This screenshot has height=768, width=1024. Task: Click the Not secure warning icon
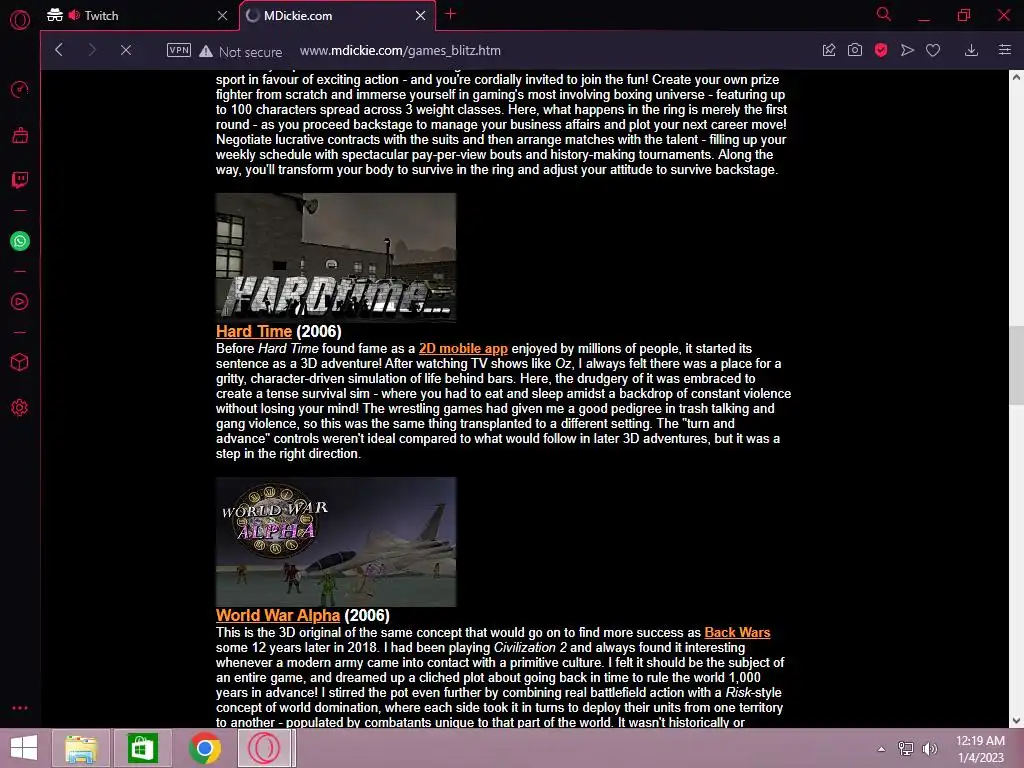(206, 51)
